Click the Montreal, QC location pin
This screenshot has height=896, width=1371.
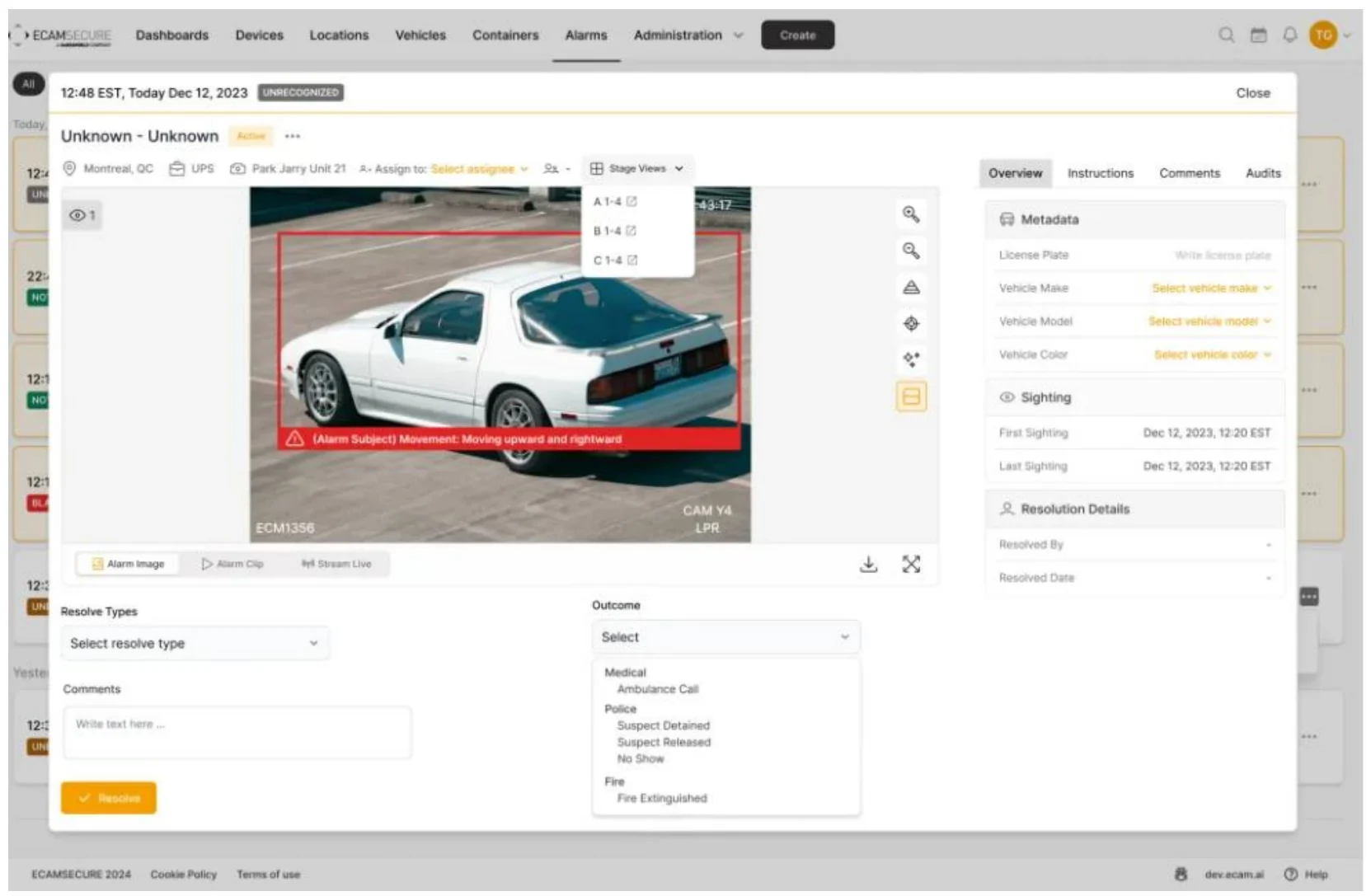[69, 168]
